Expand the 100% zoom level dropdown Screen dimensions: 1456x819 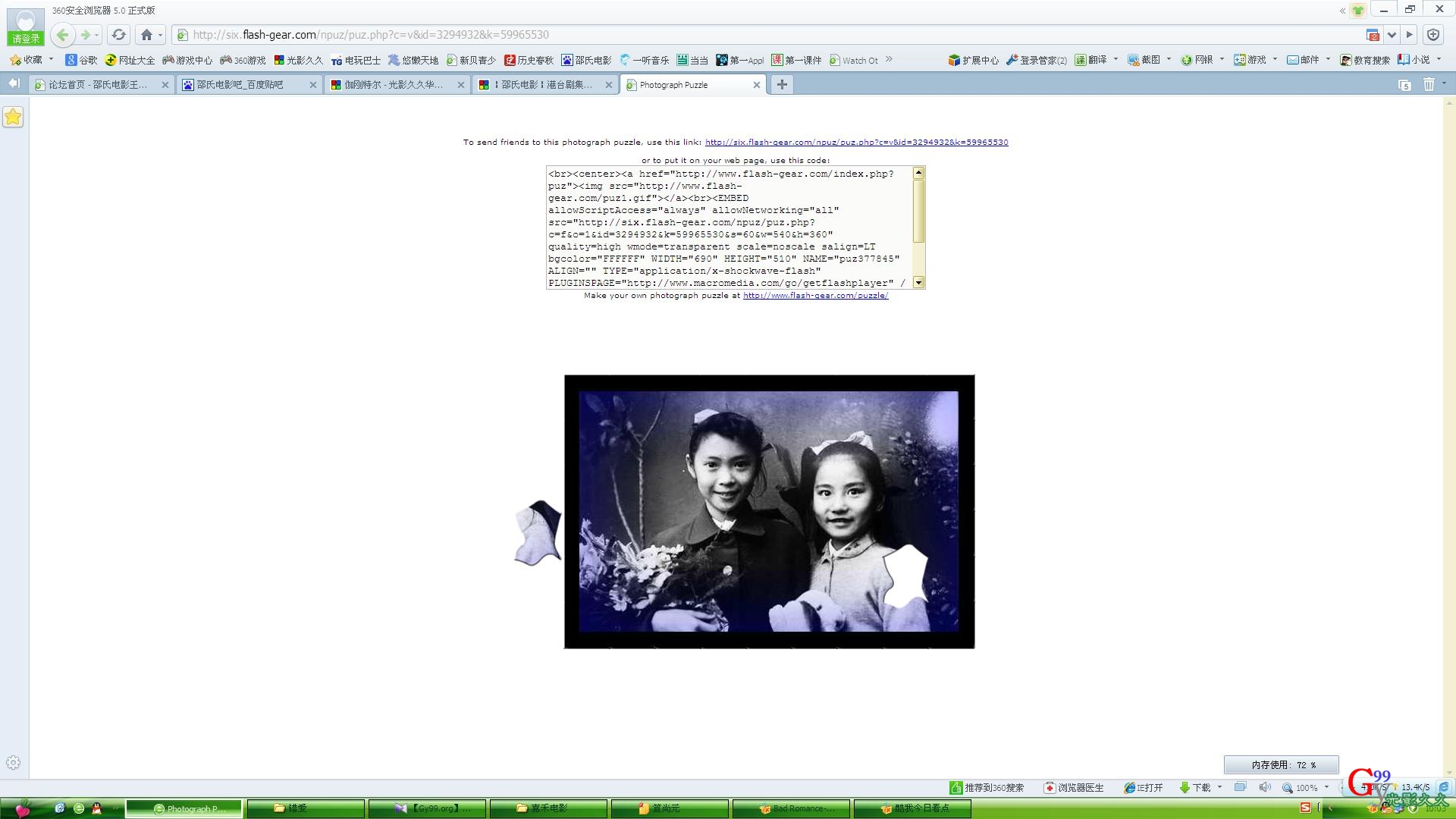click(x=1326, y=787)
